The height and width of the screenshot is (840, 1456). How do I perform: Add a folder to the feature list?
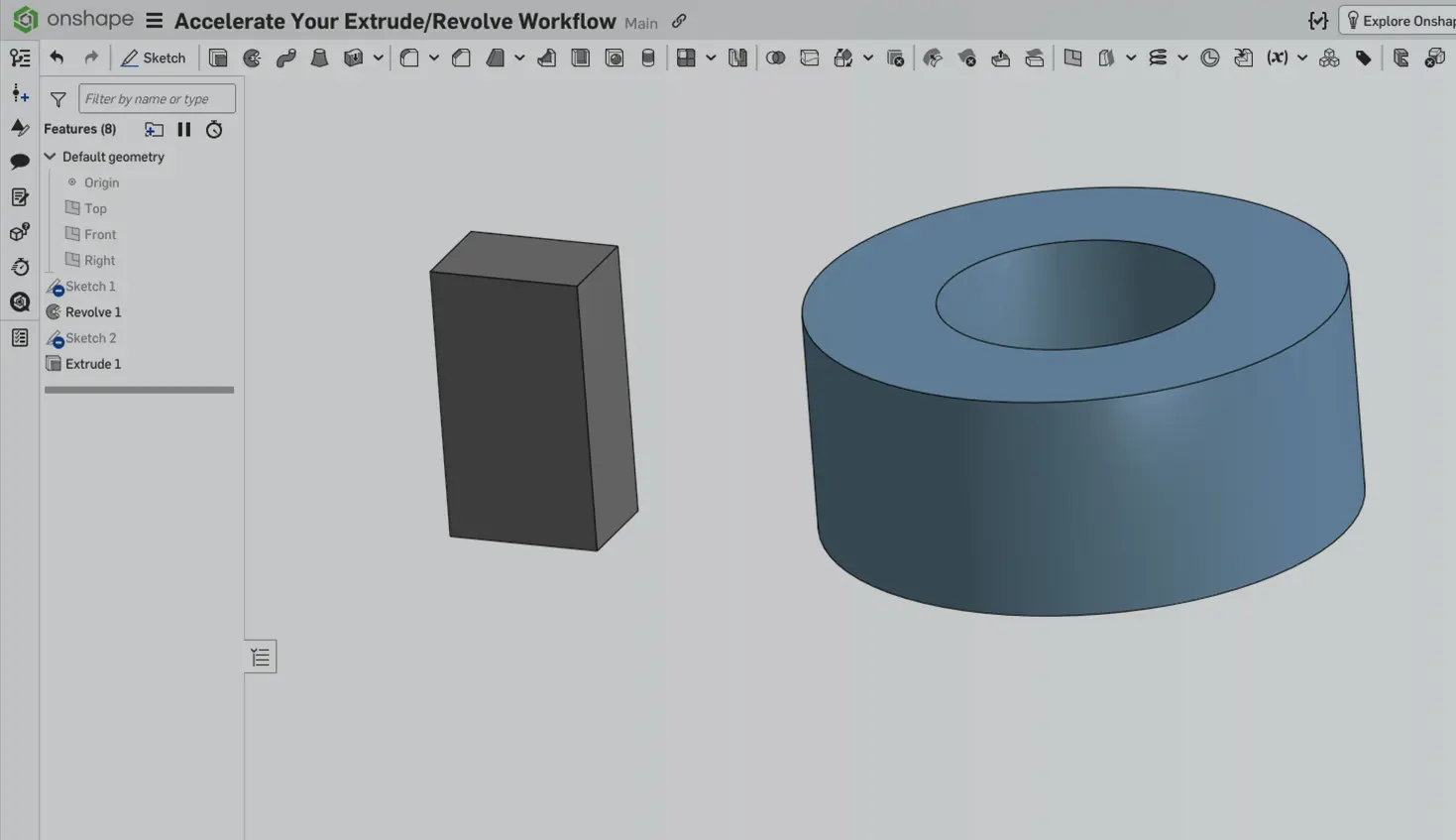(154, 130)
